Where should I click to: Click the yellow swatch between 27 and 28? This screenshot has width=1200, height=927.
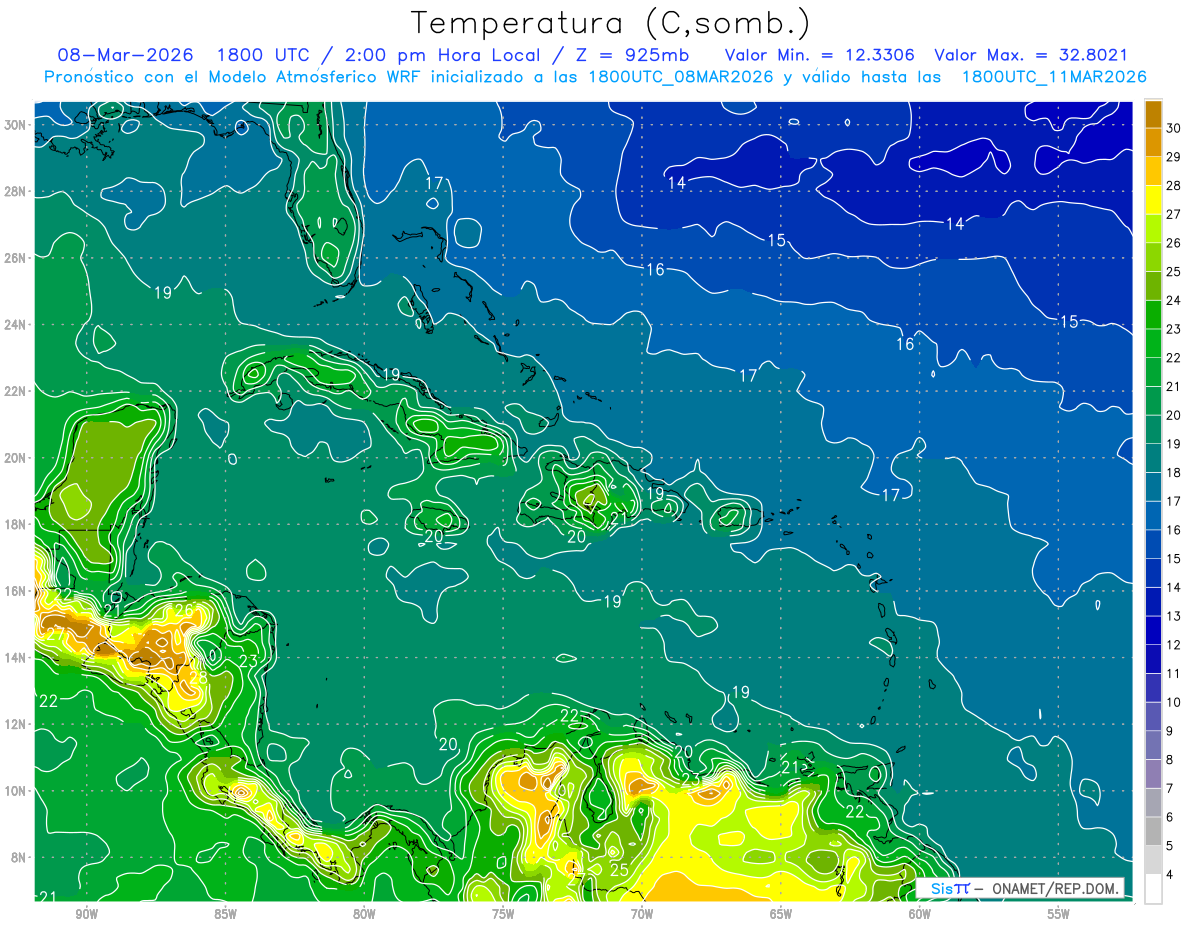point(1153,199)
